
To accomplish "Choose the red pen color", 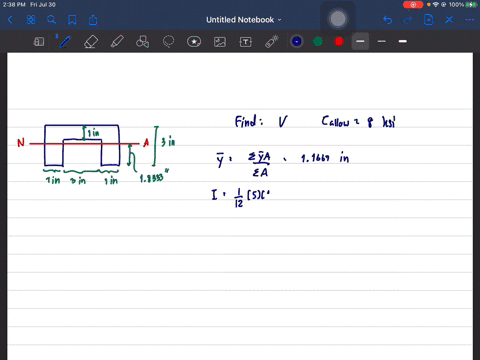I will [339, 41].
